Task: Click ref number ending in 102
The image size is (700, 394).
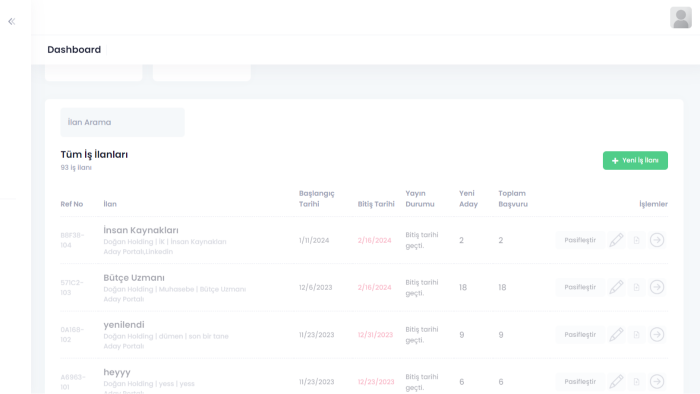Action: pos(72,335)
